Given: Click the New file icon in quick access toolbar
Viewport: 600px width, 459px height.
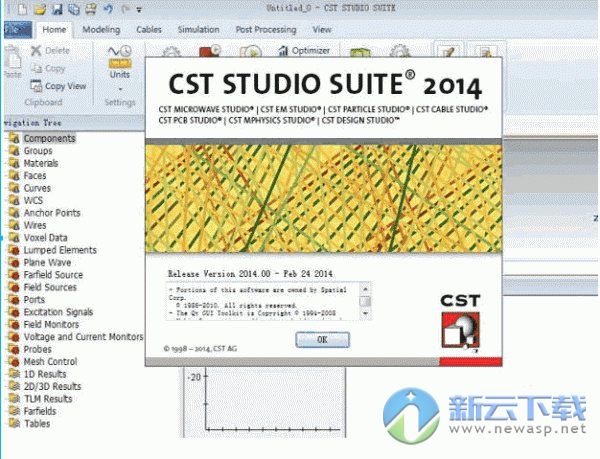Looking at the screenshot, I should pyautogui.click(x=23, y=9).
